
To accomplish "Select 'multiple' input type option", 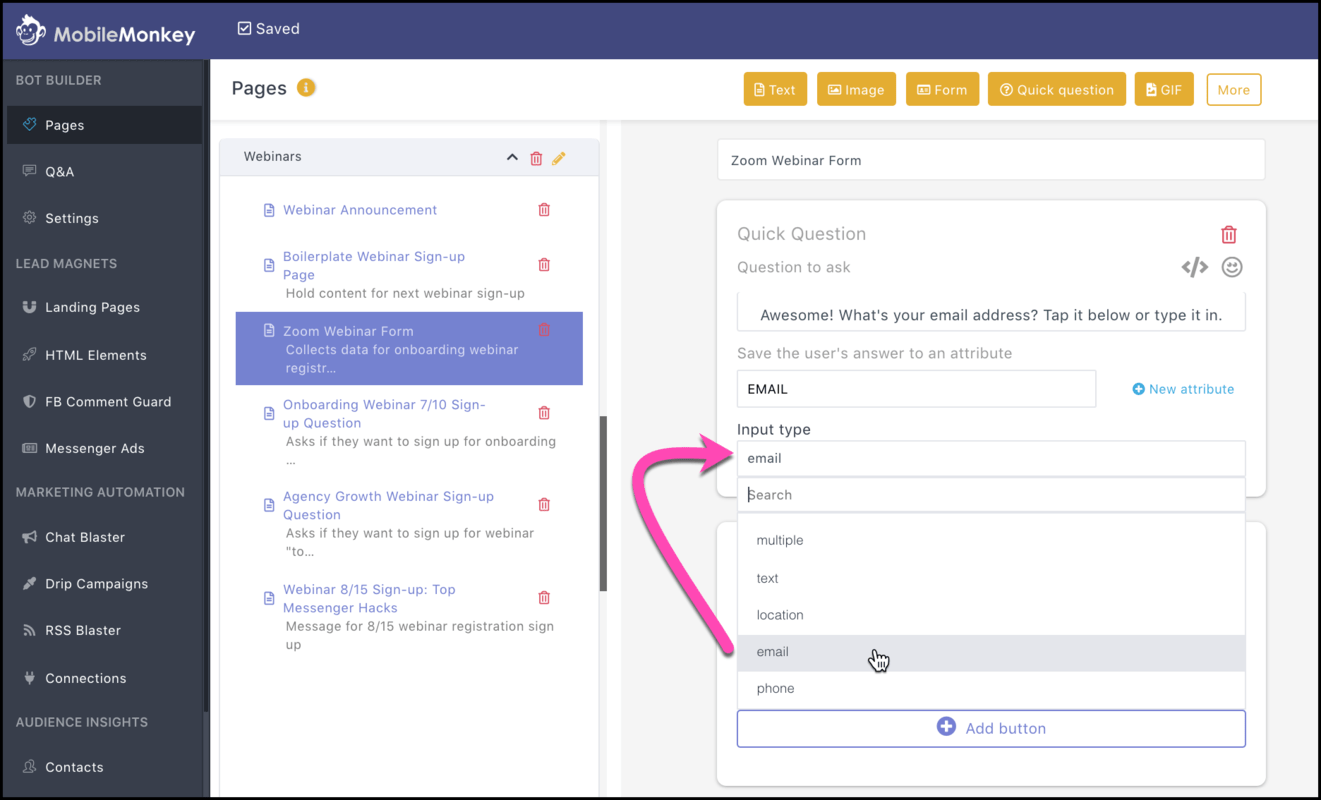I will tap(991, 540).
